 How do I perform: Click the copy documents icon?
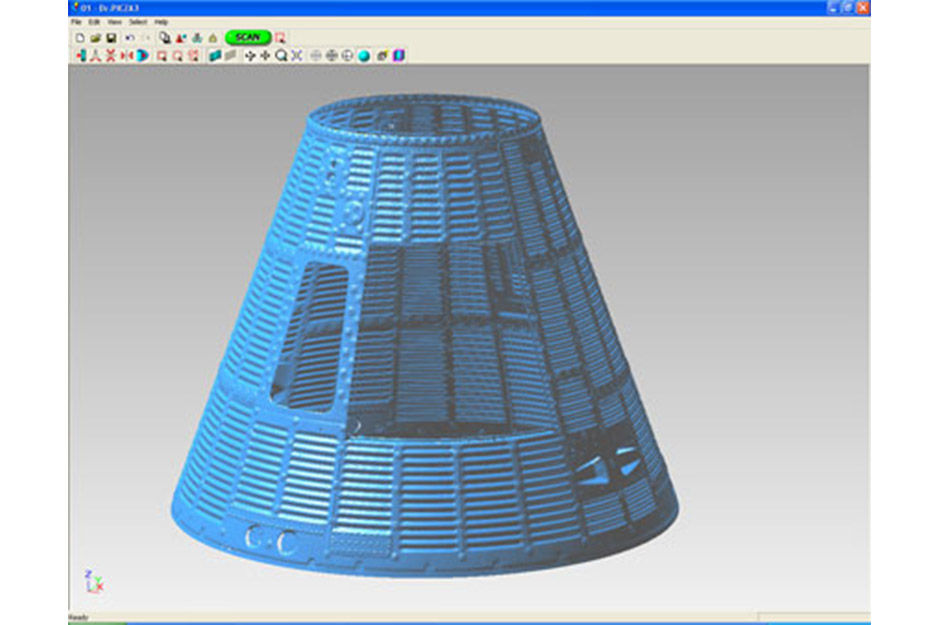click(x=164, y=38)
